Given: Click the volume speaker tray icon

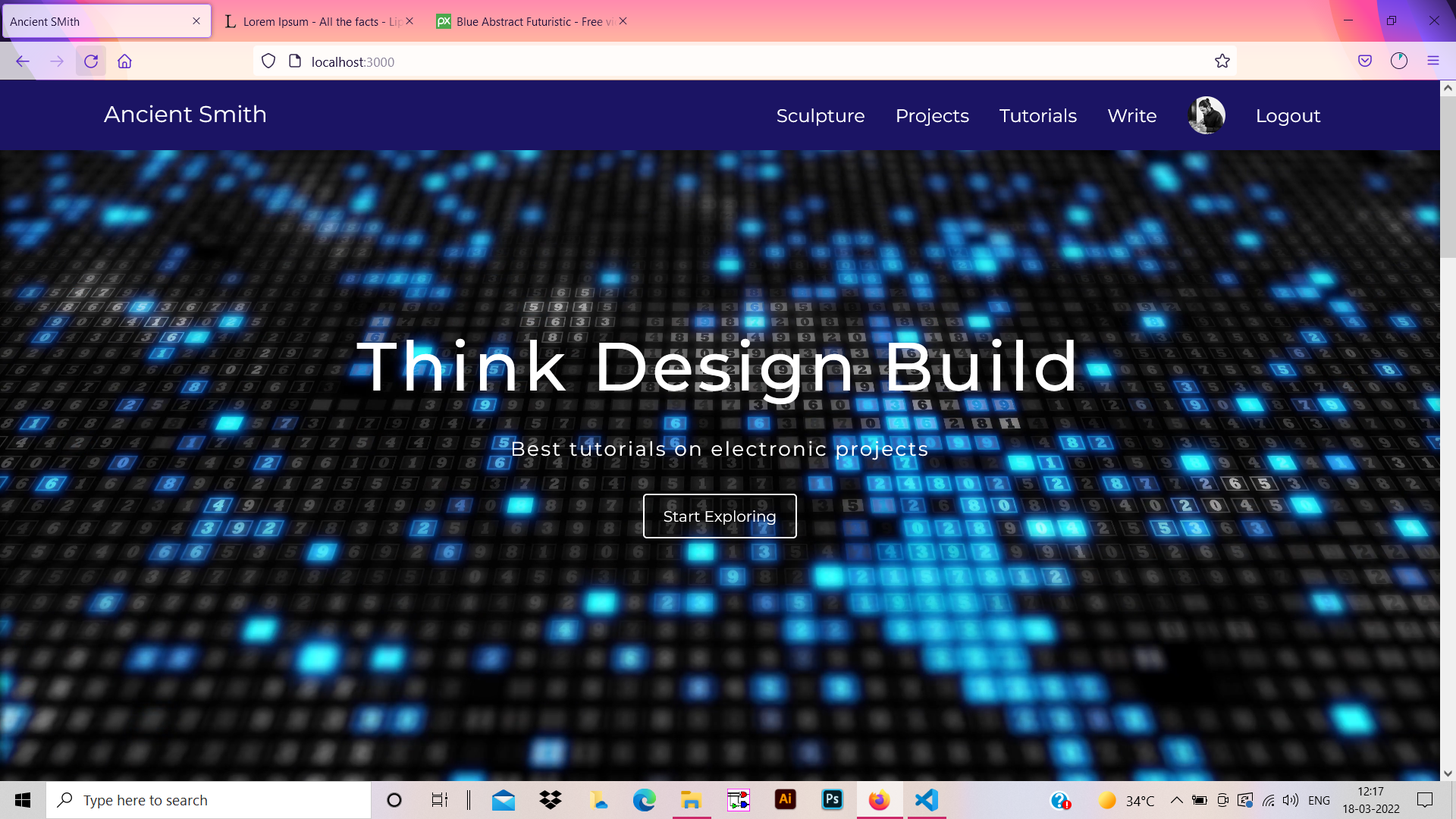Looking at the screenshot, I should coord(1290,800).
